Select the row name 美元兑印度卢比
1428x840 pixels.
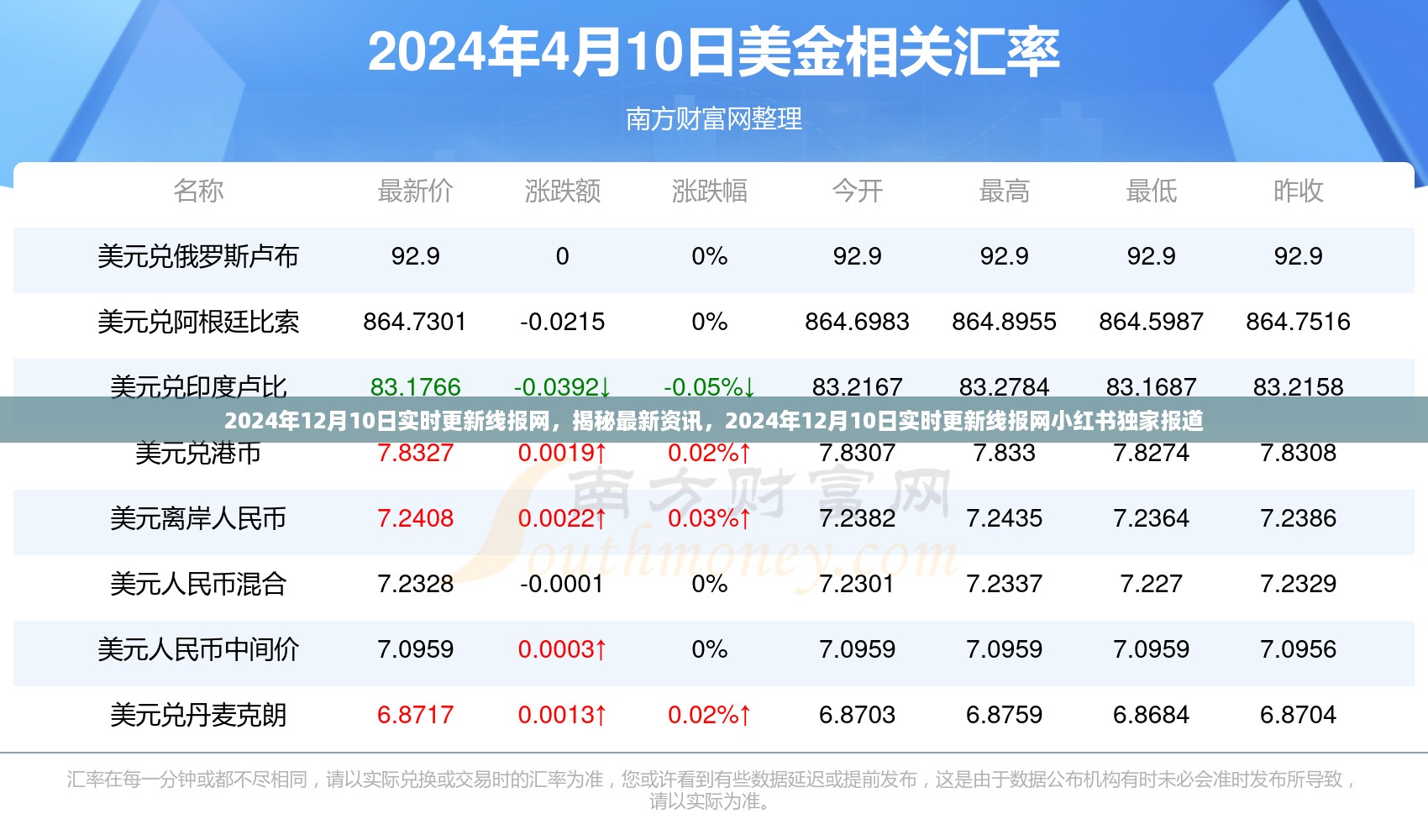tap(198, 386)
